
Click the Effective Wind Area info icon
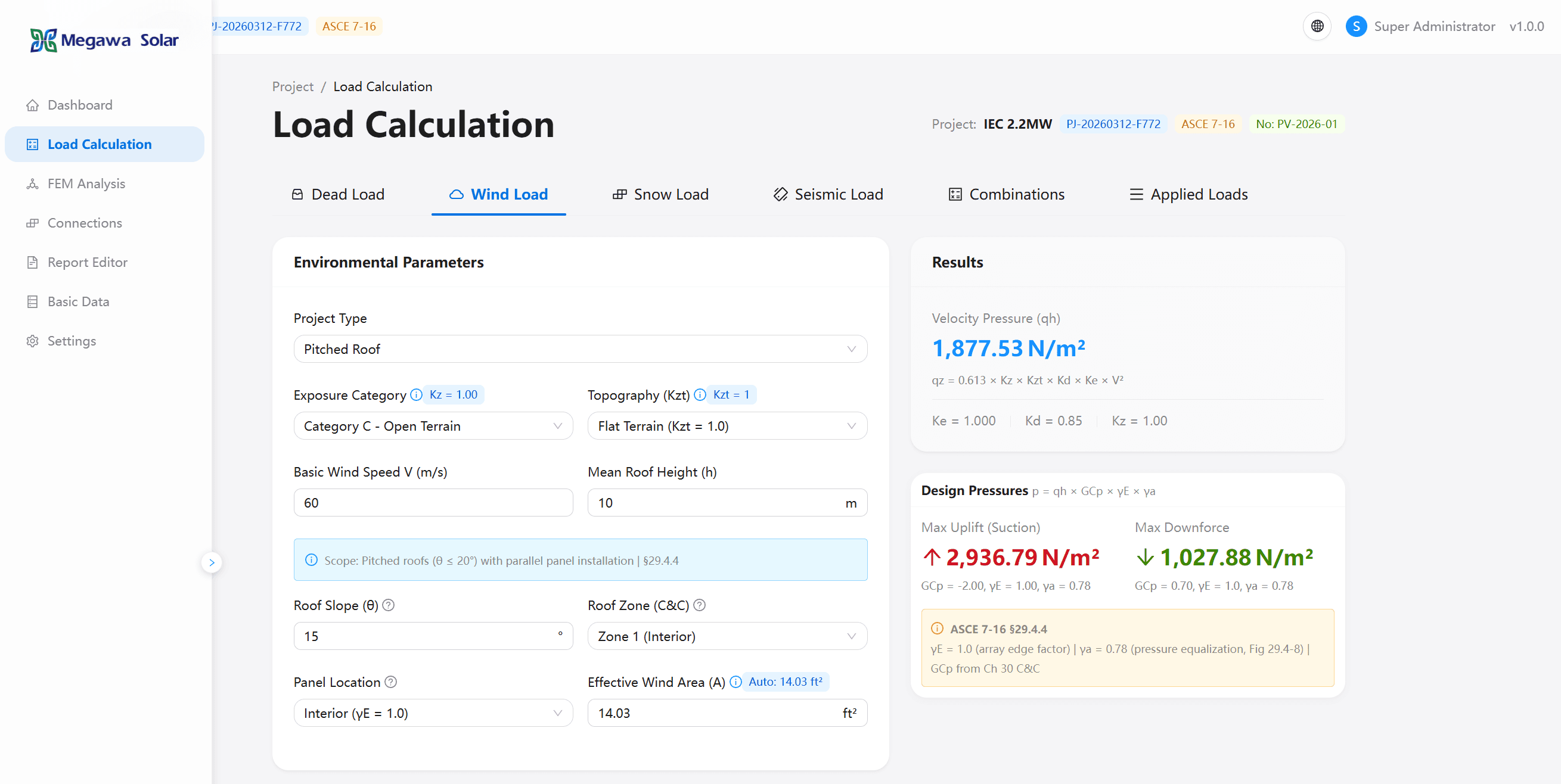tap(735, 682)
